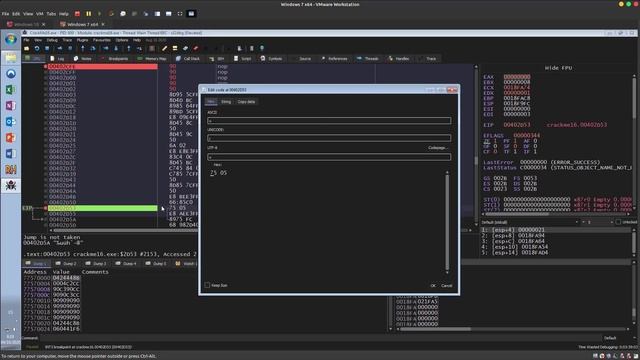Open x64dbg Debug menu
The image size is (640, 360).
tap(52, 40)
